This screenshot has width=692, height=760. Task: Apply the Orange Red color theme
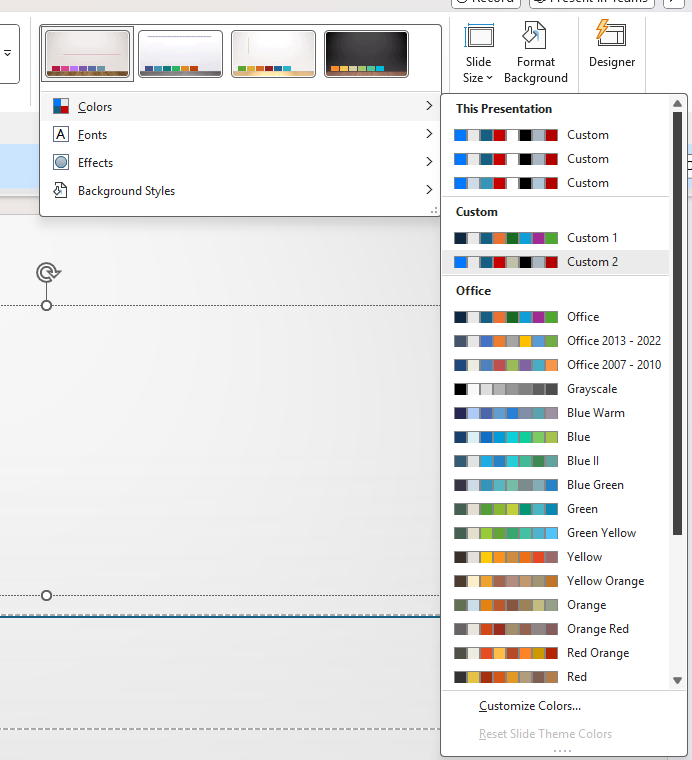[556, 629]
